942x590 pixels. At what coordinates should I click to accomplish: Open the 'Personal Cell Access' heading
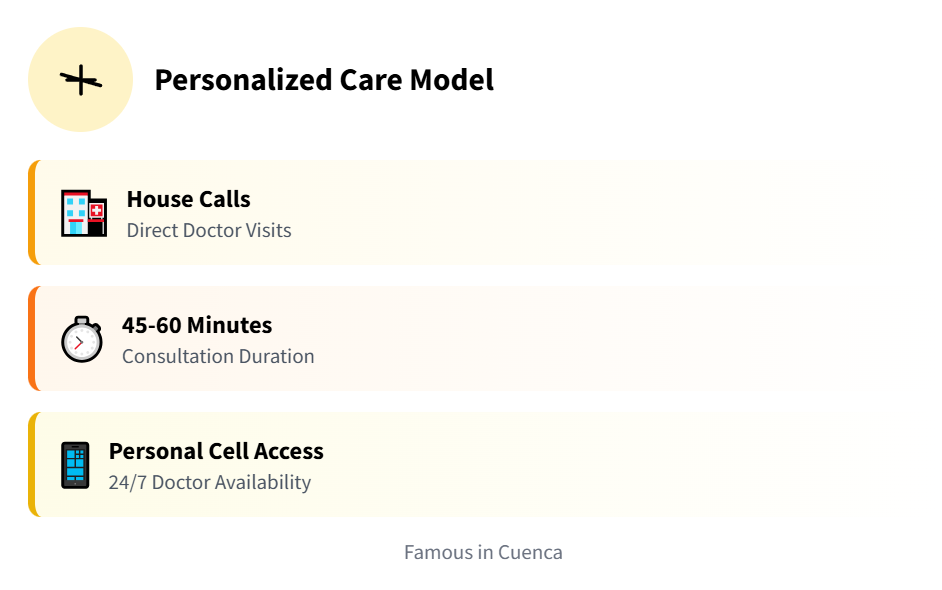(216, 451)
